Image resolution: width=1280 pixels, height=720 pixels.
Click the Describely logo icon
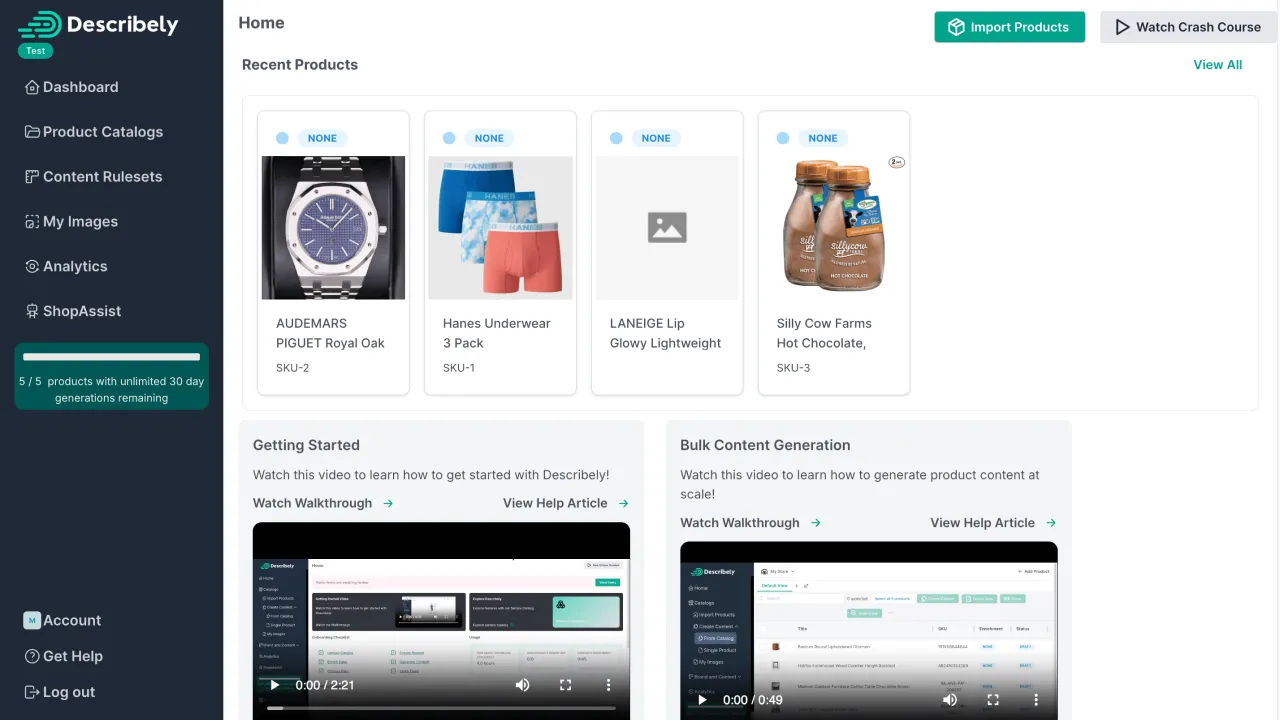point(40,25)
